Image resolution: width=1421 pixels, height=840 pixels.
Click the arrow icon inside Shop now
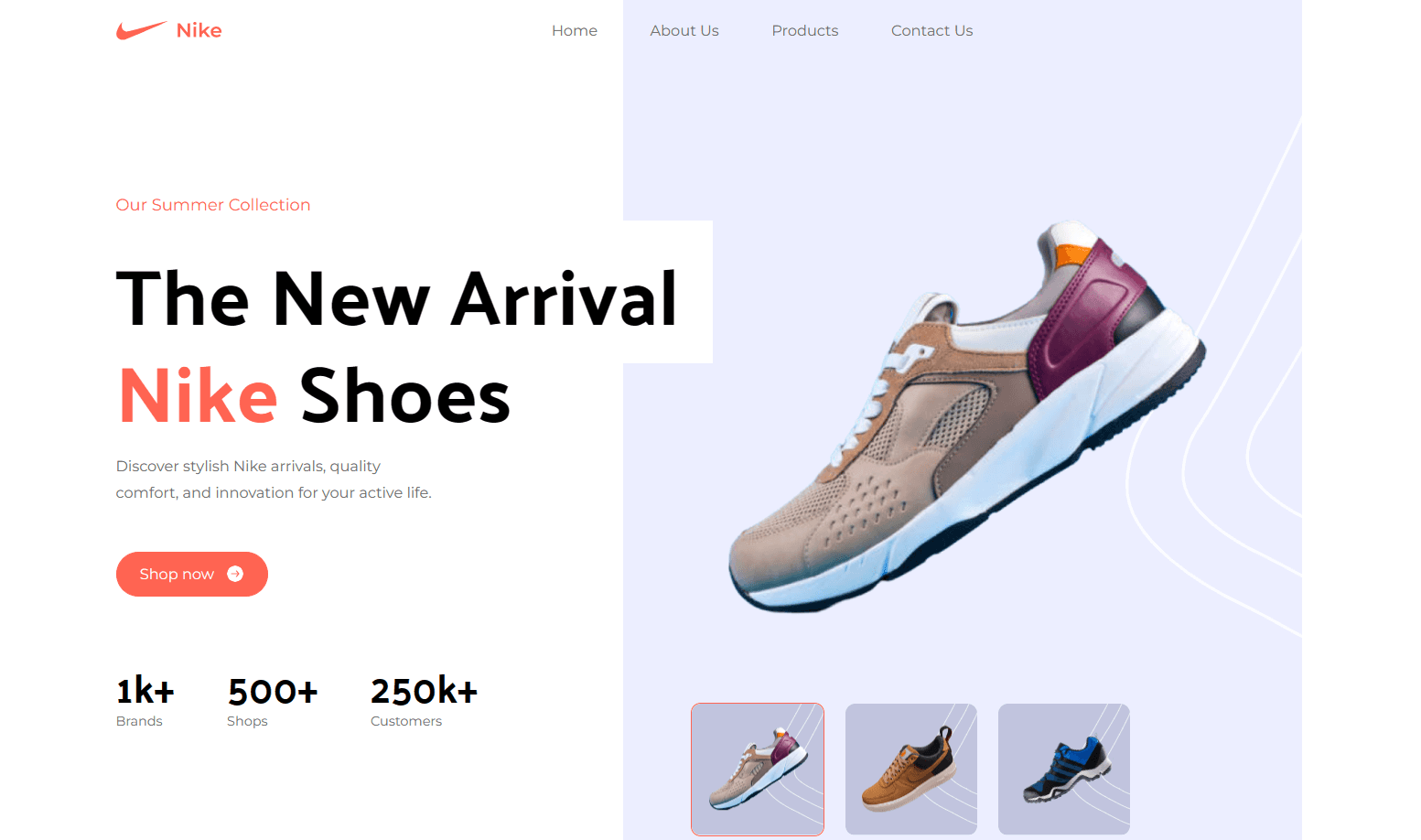tap(235, 574)
